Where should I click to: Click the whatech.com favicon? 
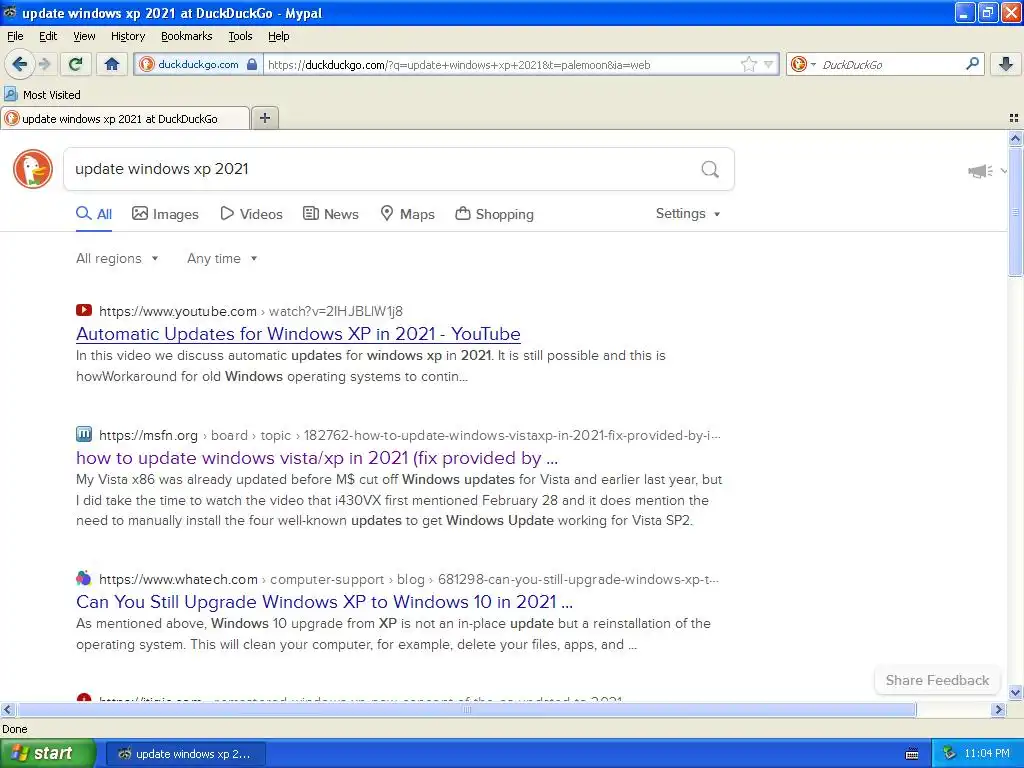[84, 578]
